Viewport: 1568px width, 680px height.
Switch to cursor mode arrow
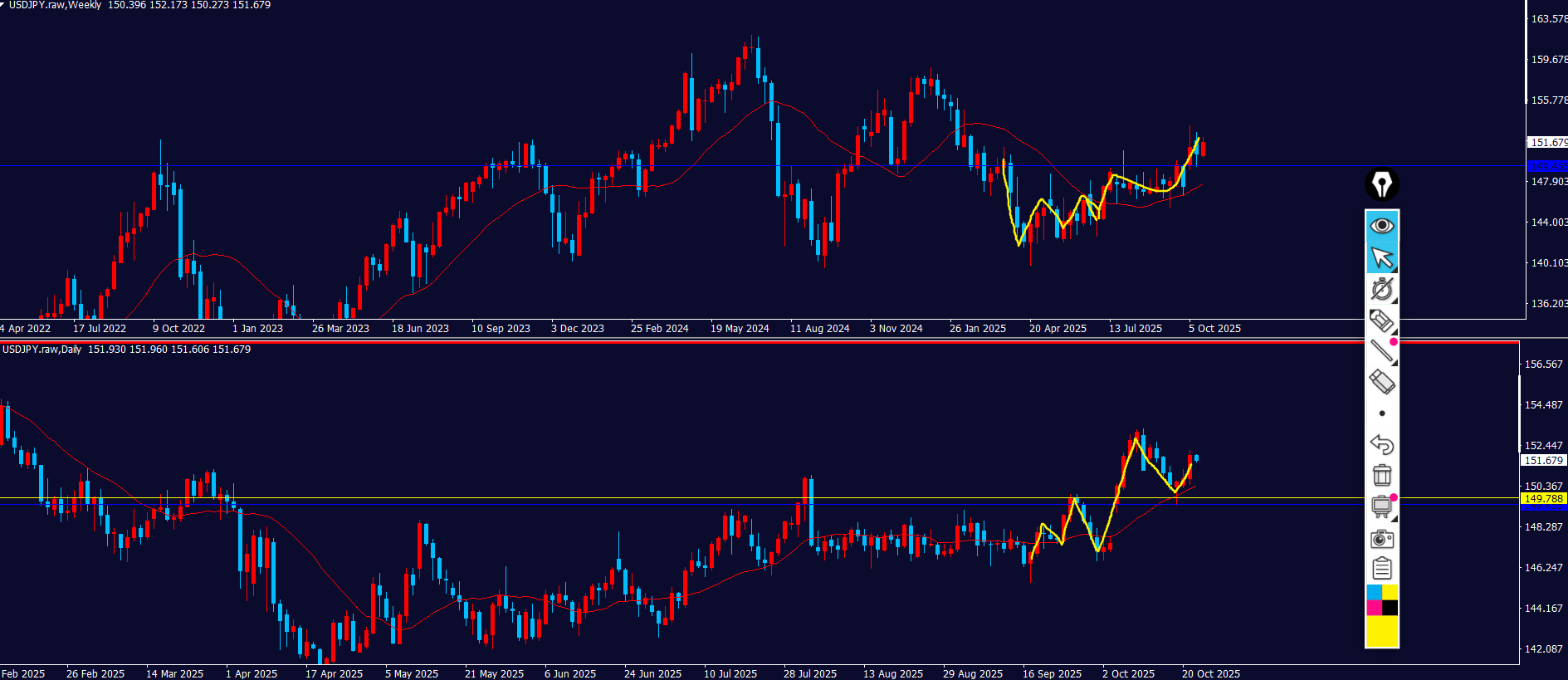[1382, 258]
